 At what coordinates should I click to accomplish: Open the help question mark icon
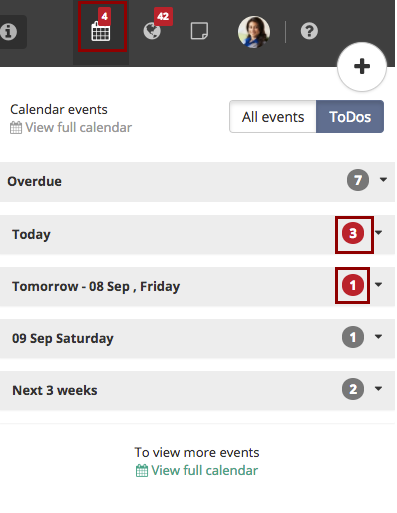[309, 31]
